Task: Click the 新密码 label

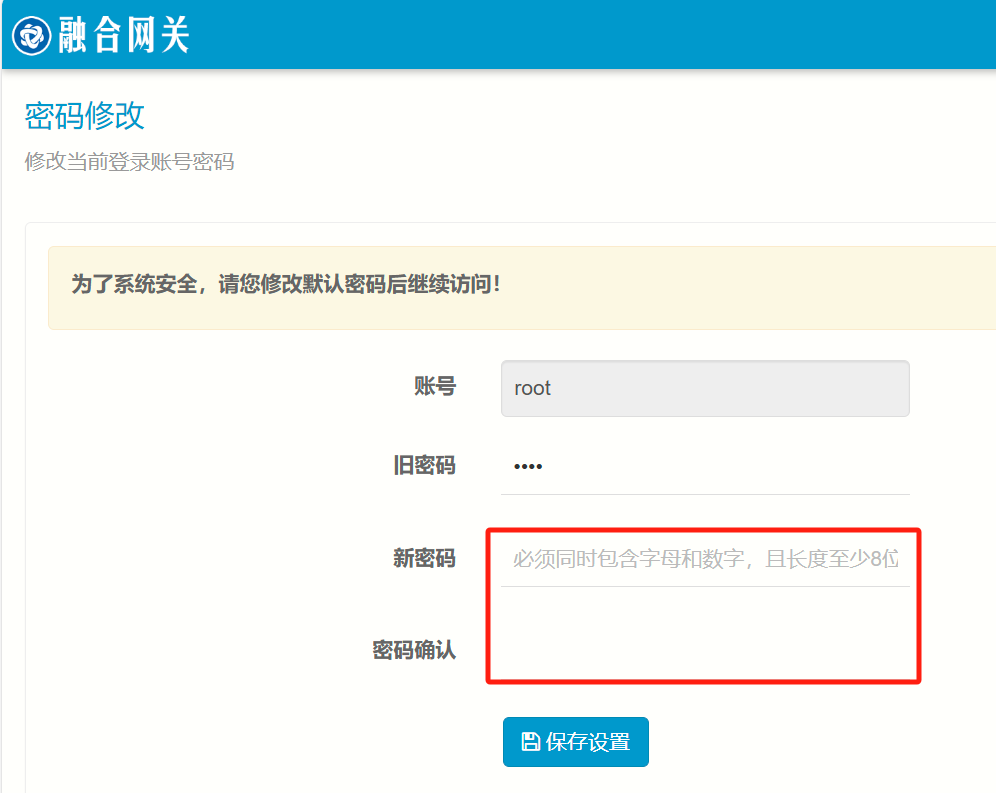Action: click(x=424, y=559)
